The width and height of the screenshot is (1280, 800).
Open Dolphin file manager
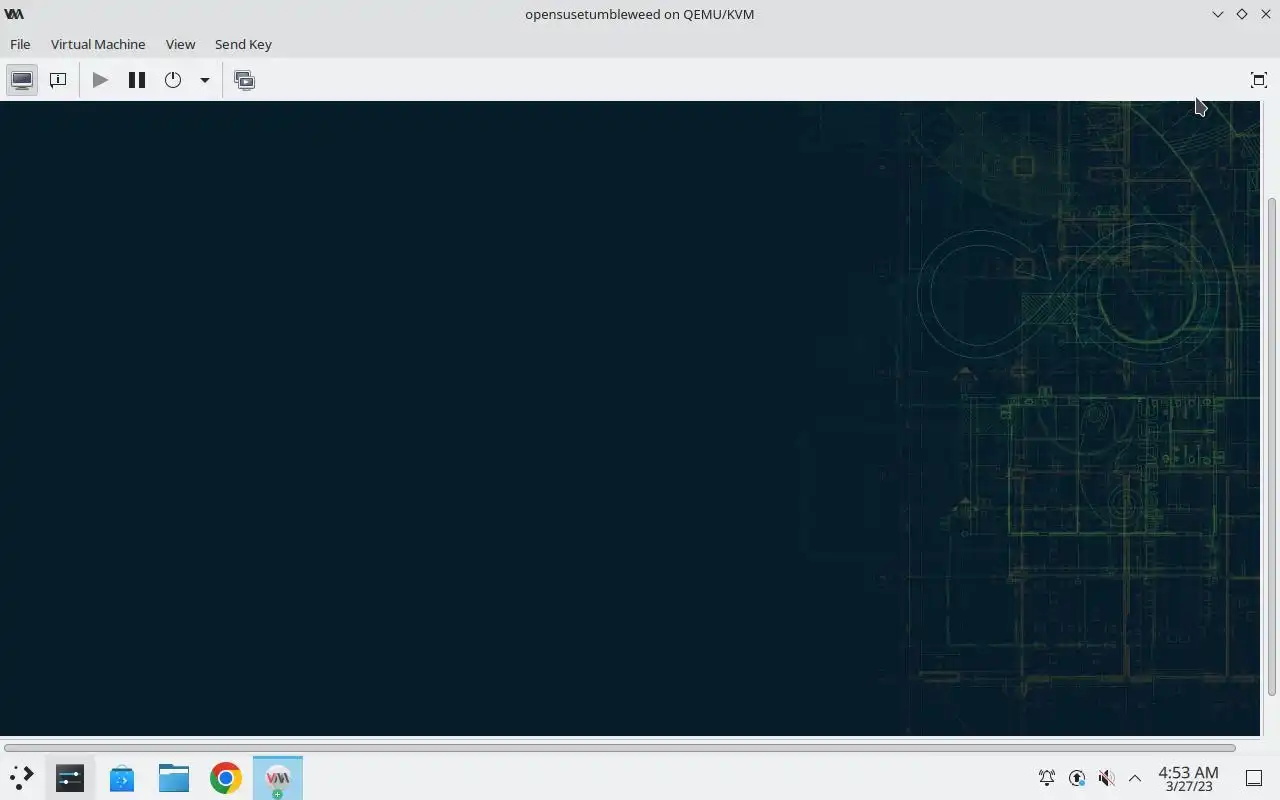(174, 777)
